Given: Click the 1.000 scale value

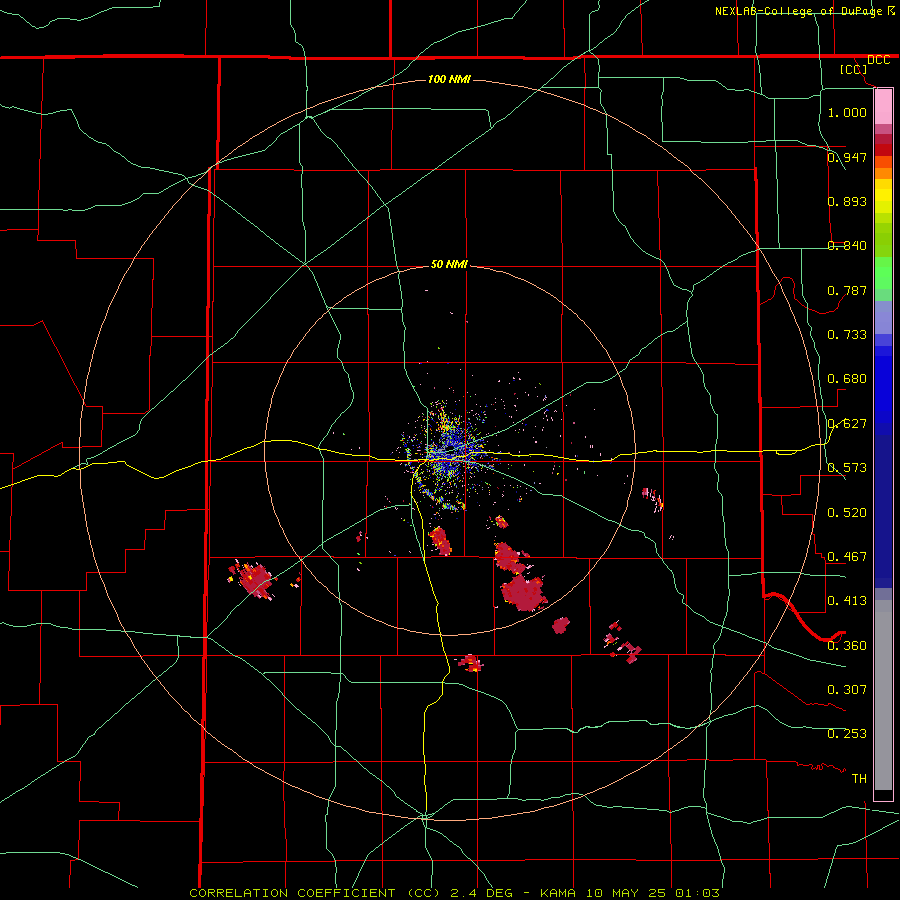Looking at the screenshot, I should pos(847,112).
